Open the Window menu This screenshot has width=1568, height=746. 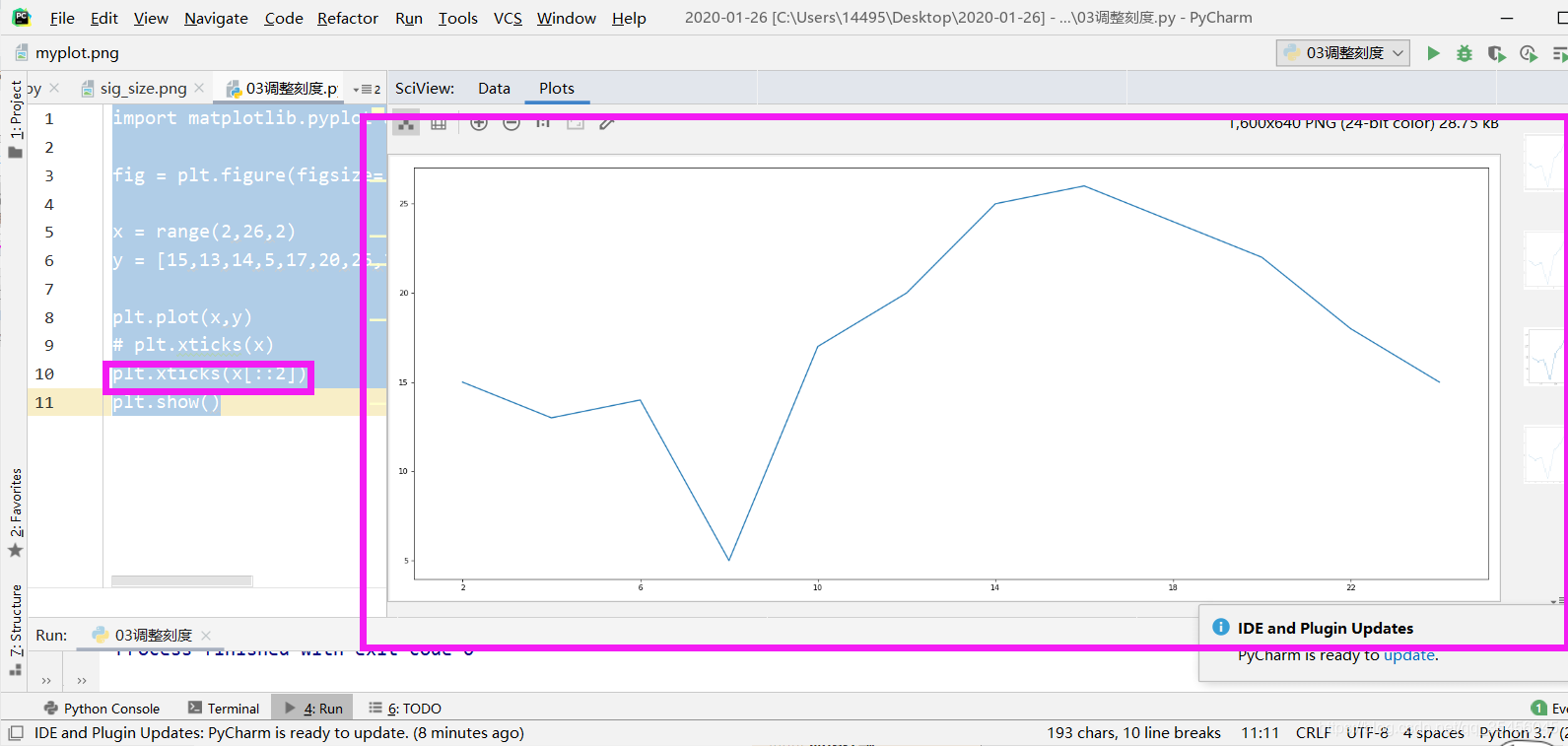567,18
